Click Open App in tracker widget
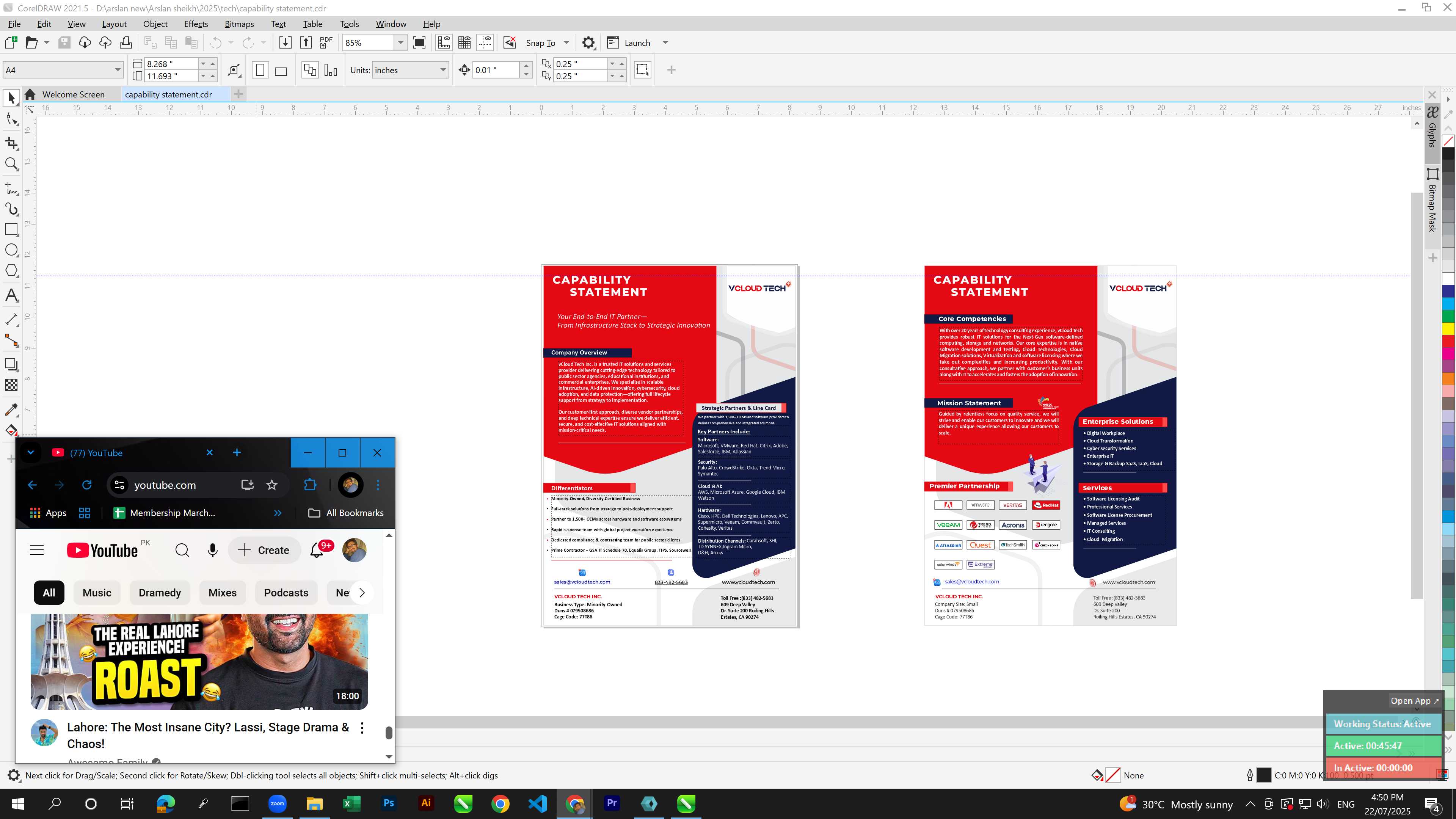1456x819 pixels. (x=1415, y=700)
